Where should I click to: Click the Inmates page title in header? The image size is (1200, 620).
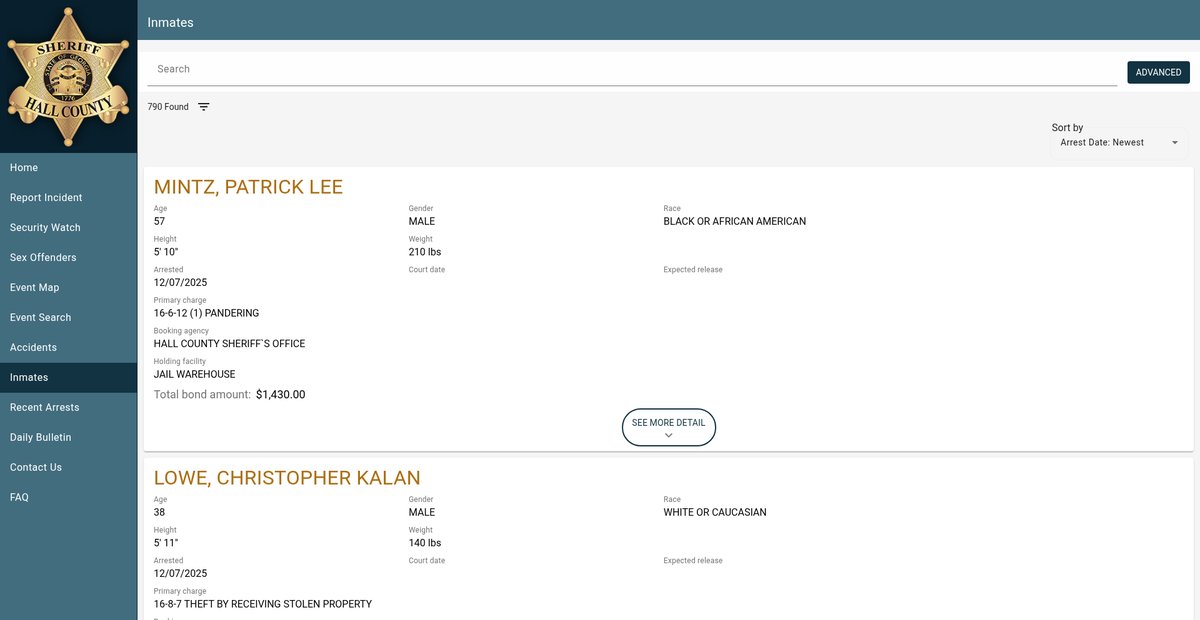tap(170, 22)
